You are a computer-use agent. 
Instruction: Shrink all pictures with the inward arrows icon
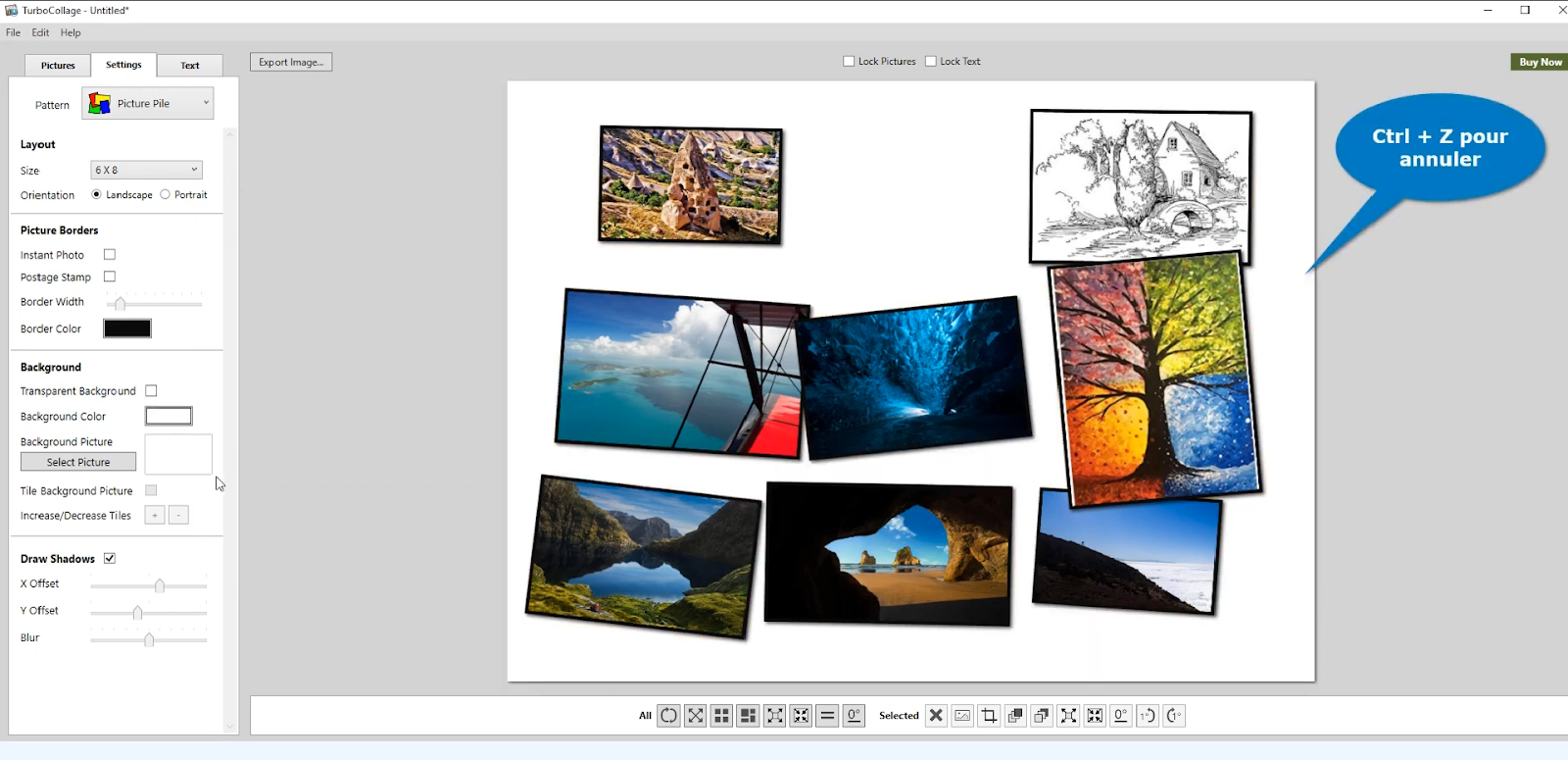pyautogui.click(x=801, y=716)
